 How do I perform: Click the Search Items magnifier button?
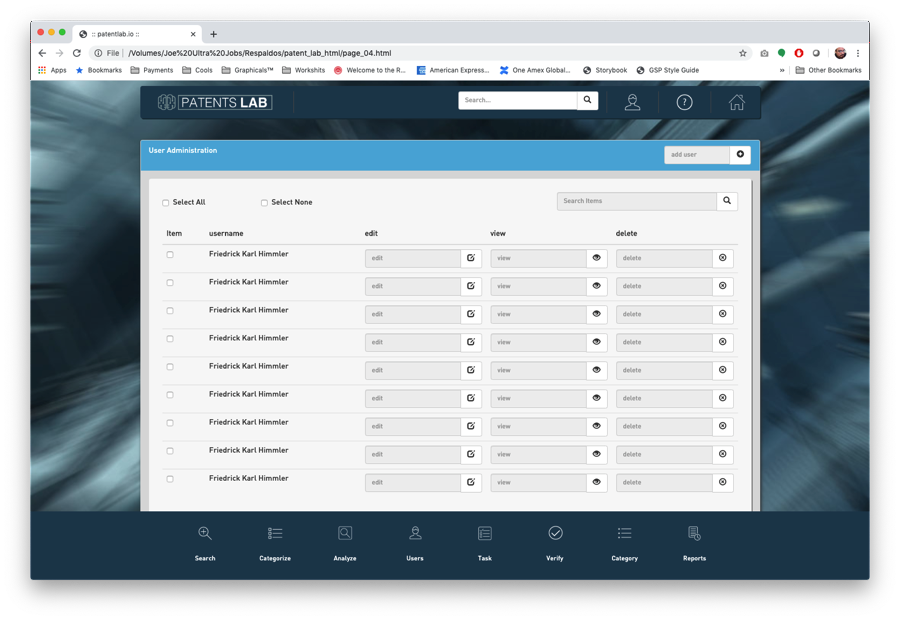(x=727, y=201)
